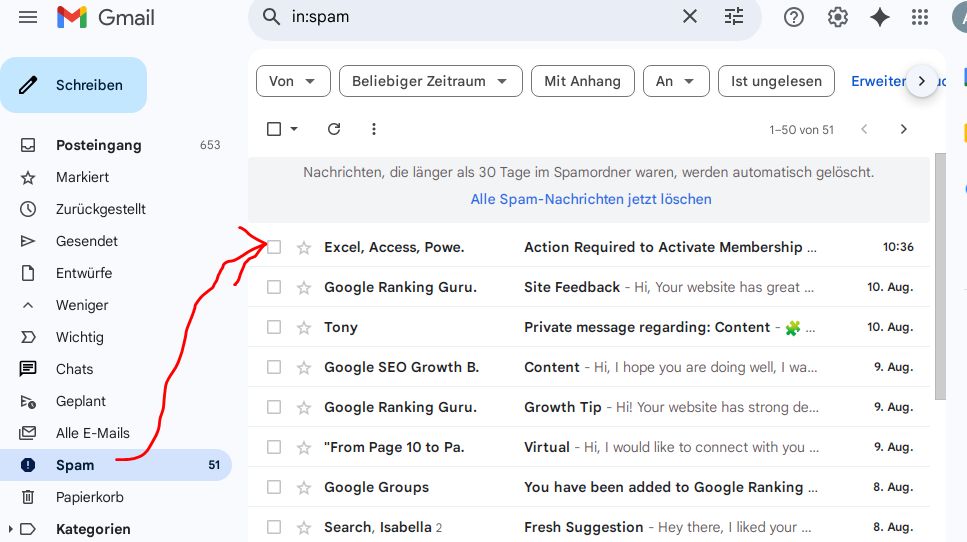Image resolution: width=967 pixels, height=542 pixels.
Task: Tick checkbox for Google Groups email
Action: 274,487
